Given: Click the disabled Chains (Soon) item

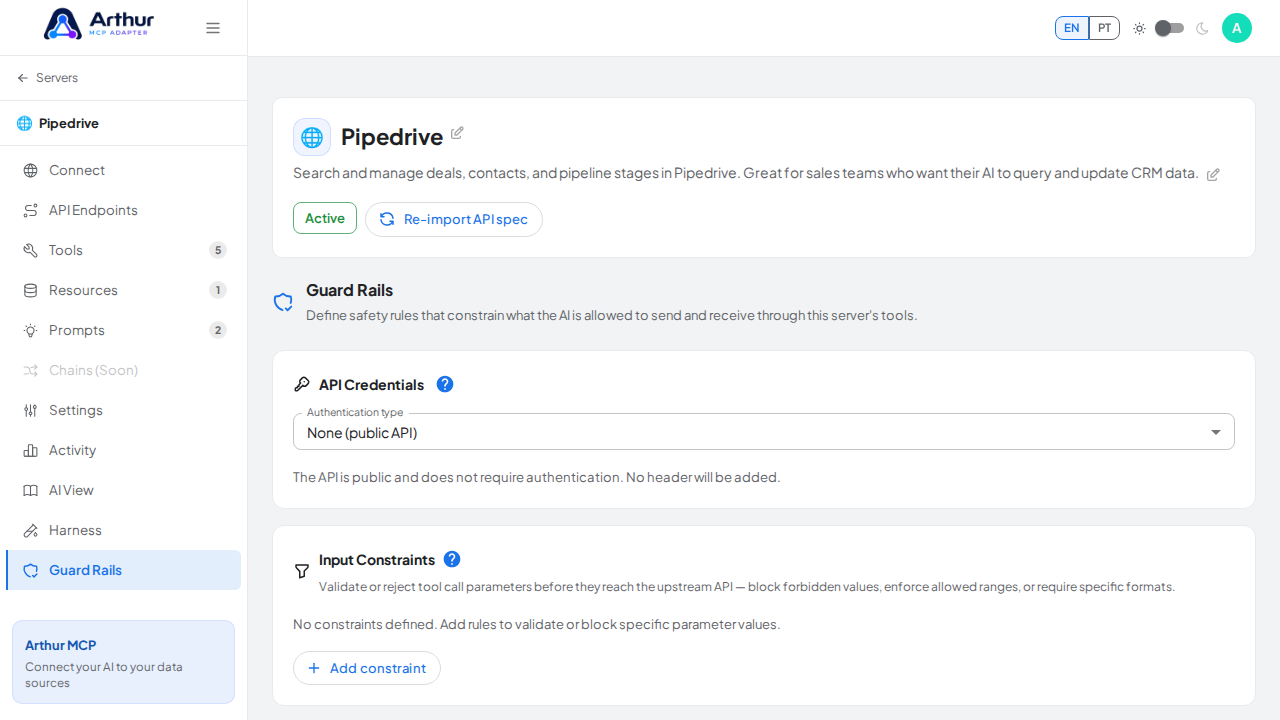Looking at the screenshot, I should 124,370.
